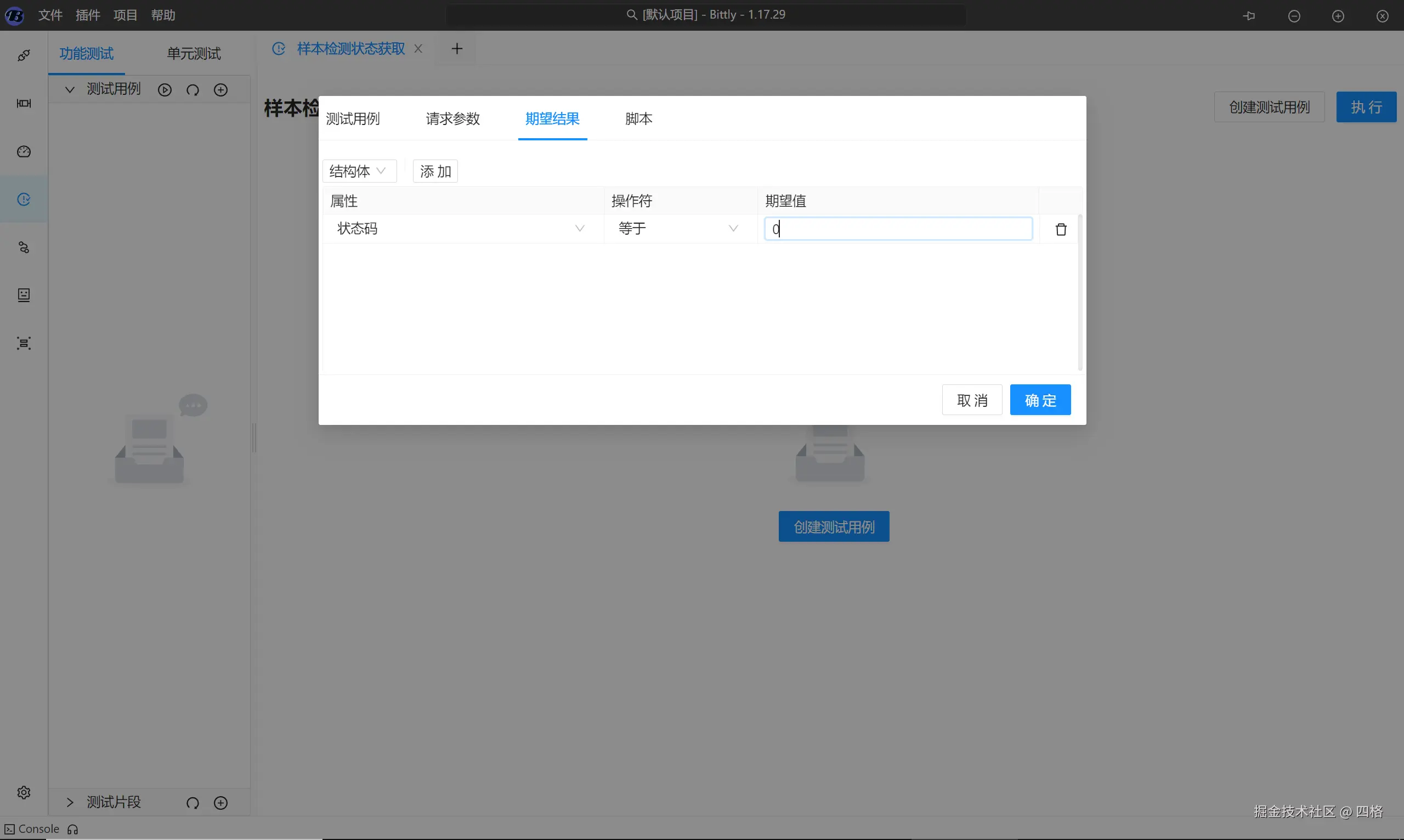Open the 状态码 attribute dropdown
The image size is (1404, 840).
coord(461,229)
